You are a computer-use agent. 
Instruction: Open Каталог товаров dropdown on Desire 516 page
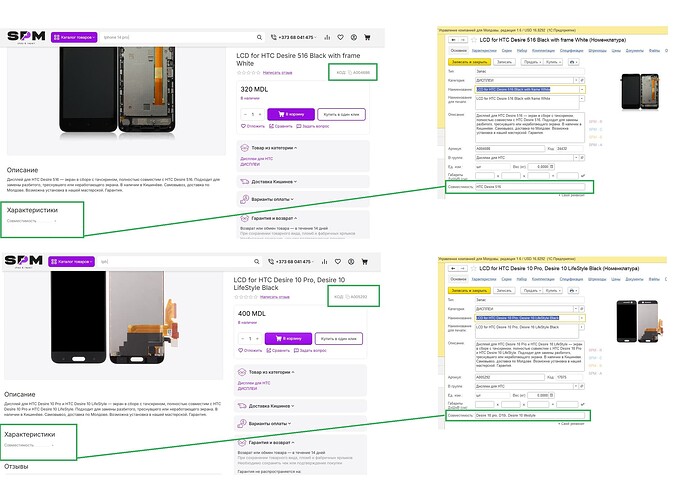(74, 37)
